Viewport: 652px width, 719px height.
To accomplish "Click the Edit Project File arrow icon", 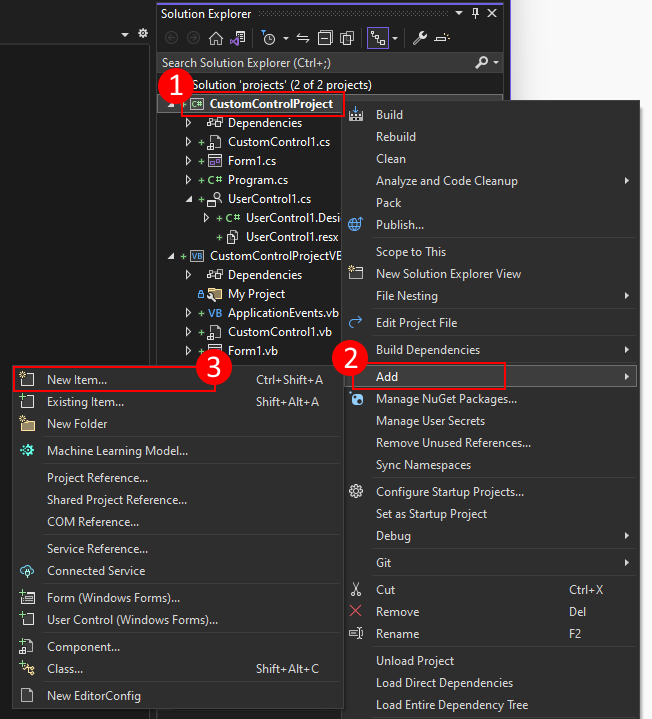I will 355,322.
